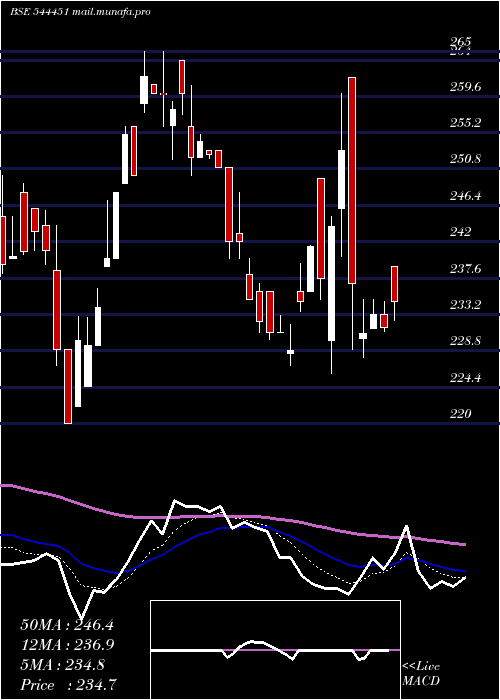
Task: Select the 224.4 price axis label
Action: tap(465, 378)
